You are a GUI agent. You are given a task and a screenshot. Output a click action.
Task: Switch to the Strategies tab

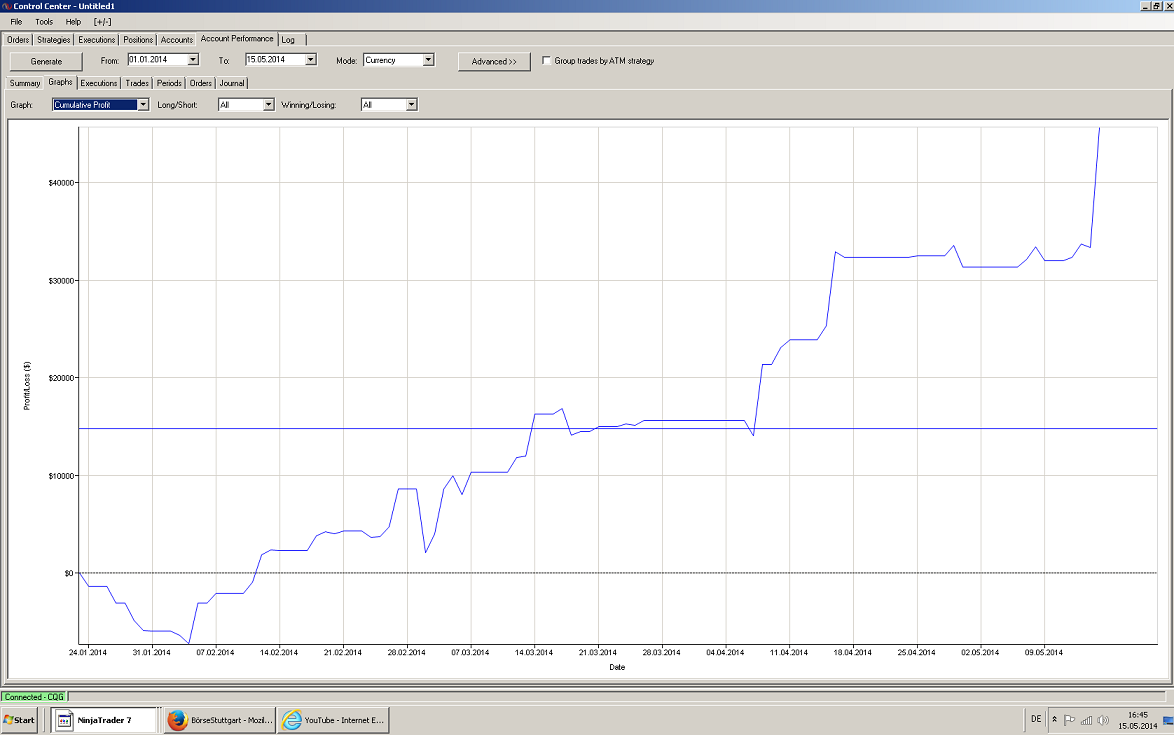[54, 40]
